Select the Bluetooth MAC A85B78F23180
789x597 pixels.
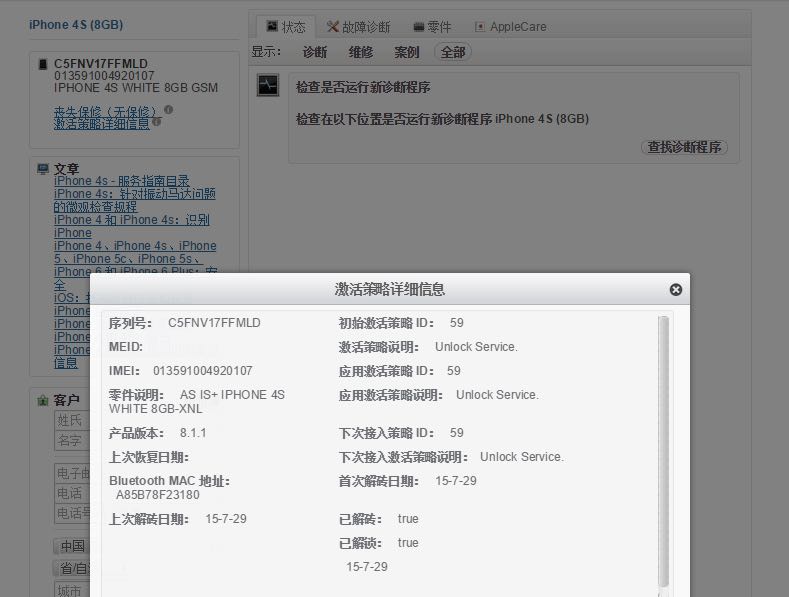tap(158, 495)
